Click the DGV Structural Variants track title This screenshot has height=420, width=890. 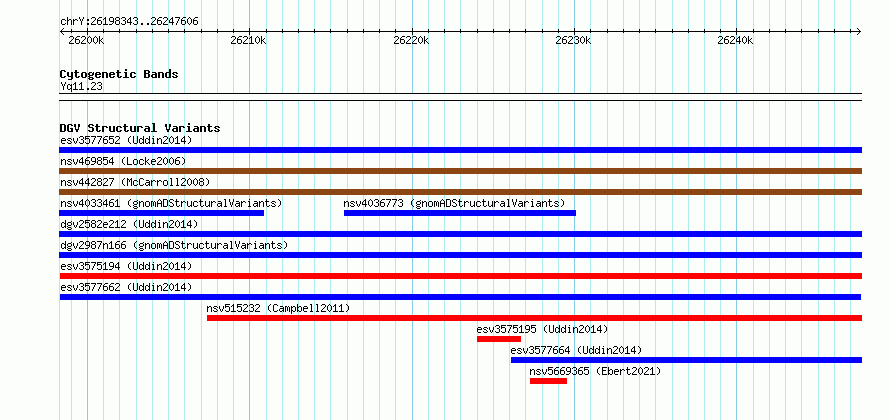point(140,128)
